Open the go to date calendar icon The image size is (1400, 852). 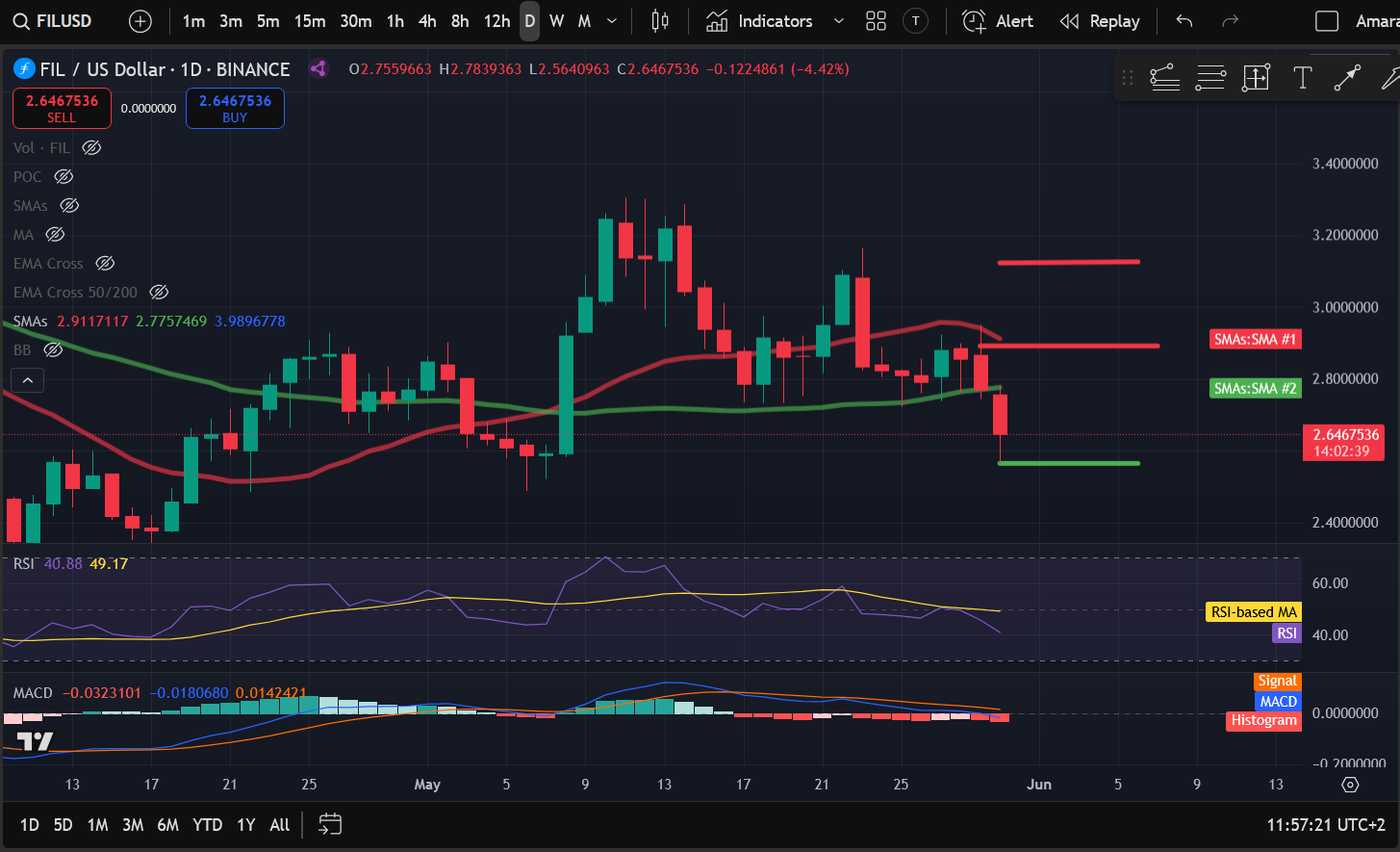[x=330, y=824]
